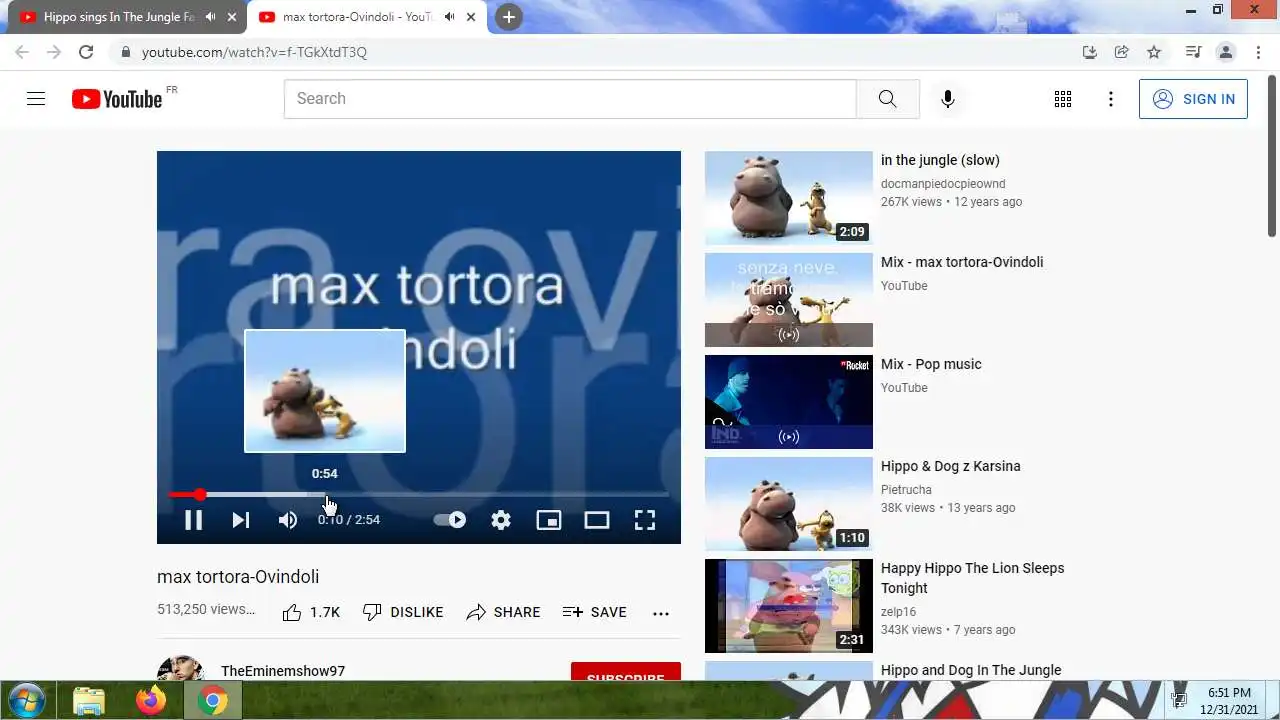Screen dimensions: 1280x720
Task: Click the share page icon in address bar
Action: coord(1122,52)
